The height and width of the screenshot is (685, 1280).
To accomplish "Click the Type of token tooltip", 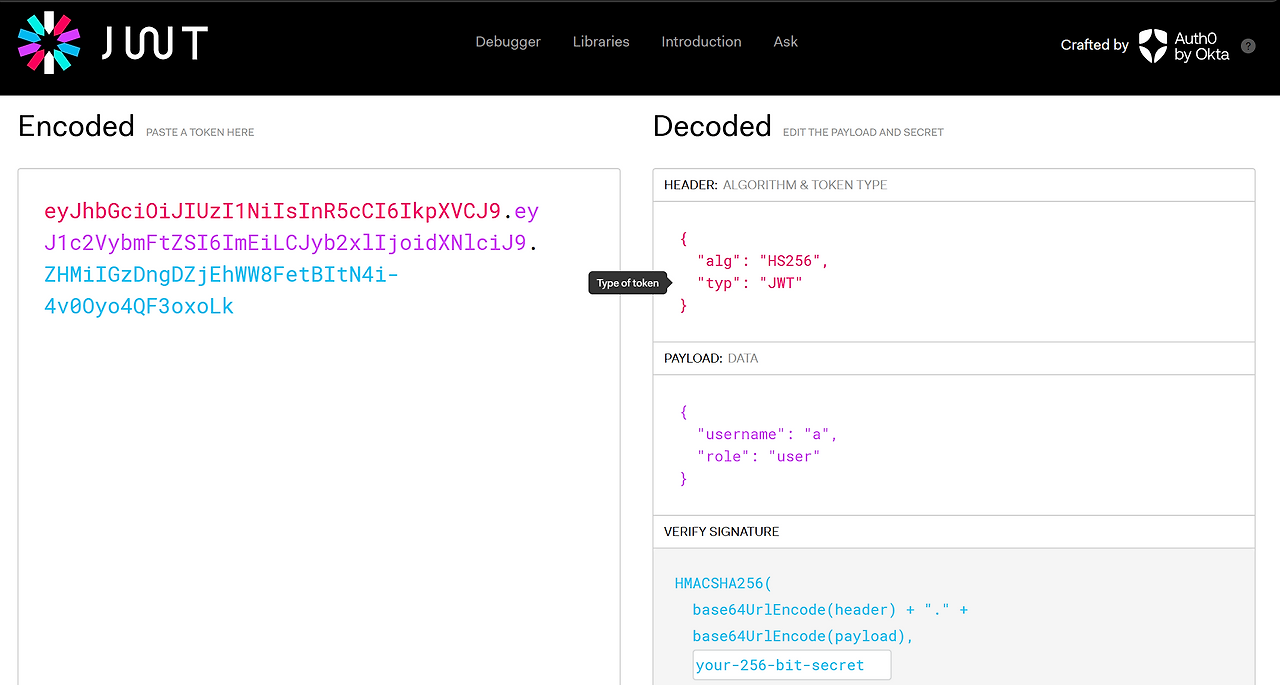I will pos(628,283).
